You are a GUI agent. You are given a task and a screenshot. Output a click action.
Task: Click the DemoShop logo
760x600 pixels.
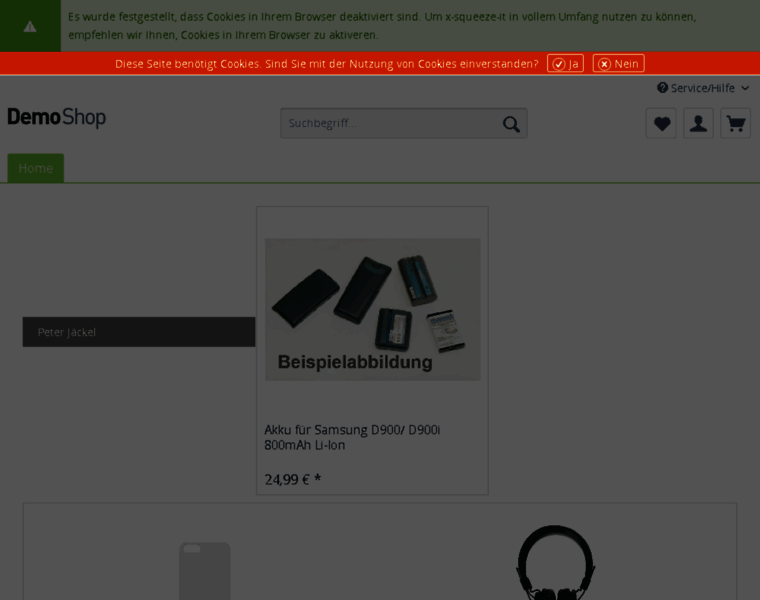pos(57,117)
